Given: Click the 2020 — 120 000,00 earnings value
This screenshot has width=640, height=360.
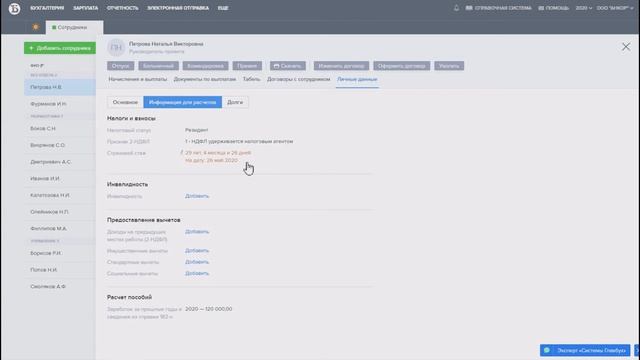Looking at the screenshot, I should pyautogui.click(x=209, y=309).
